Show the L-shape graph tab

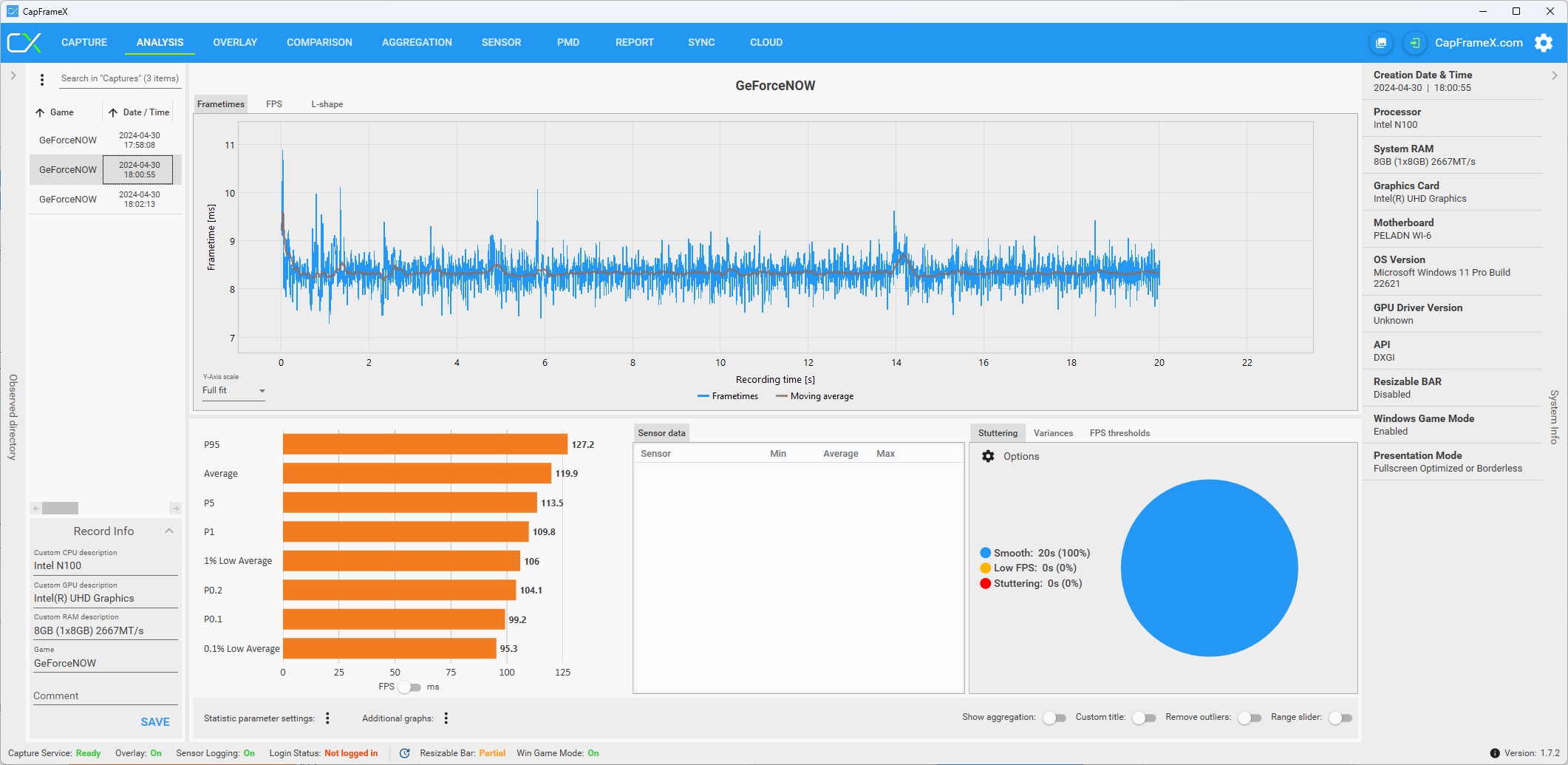click(x=327, y=104)
